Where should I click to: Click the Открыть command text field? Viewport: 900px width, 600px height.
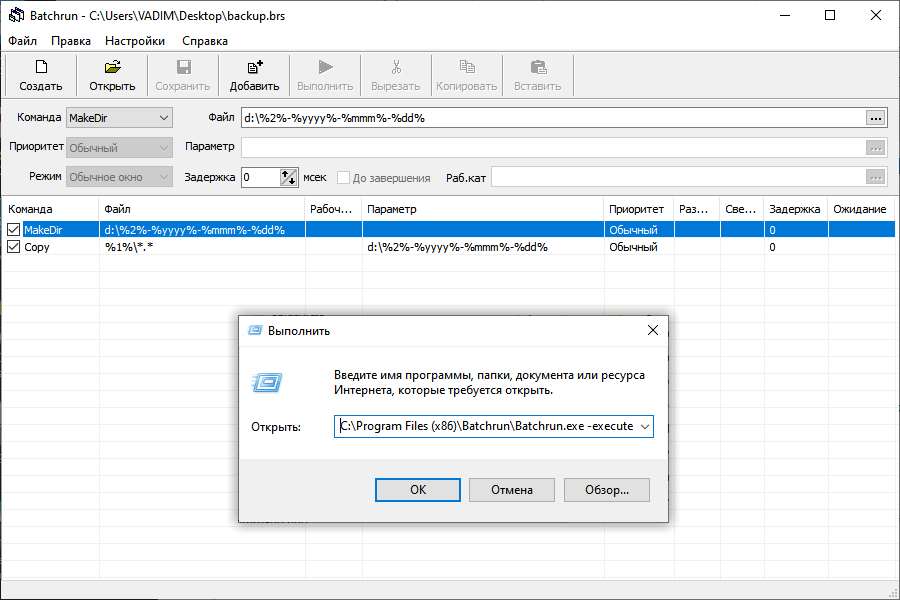pos(486,427)
